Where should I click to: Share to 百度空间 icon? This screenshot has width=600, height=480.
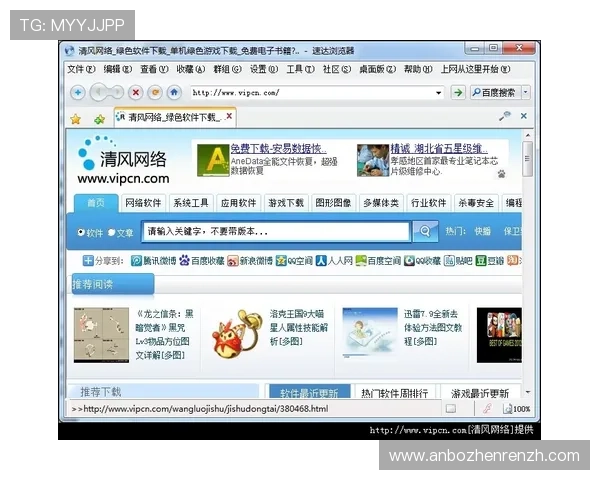point(361,261)
